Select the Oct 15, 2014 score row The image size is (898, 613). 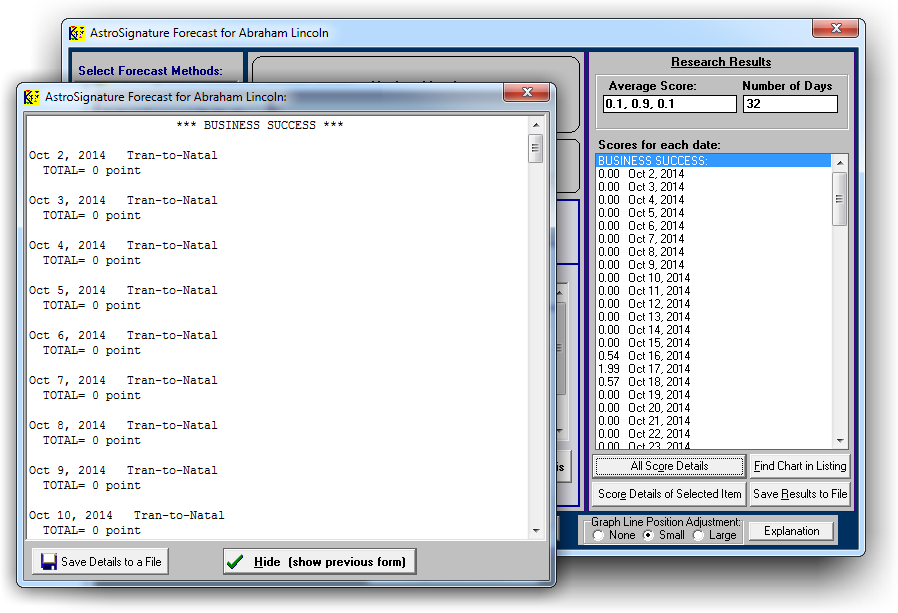[714, 343]
